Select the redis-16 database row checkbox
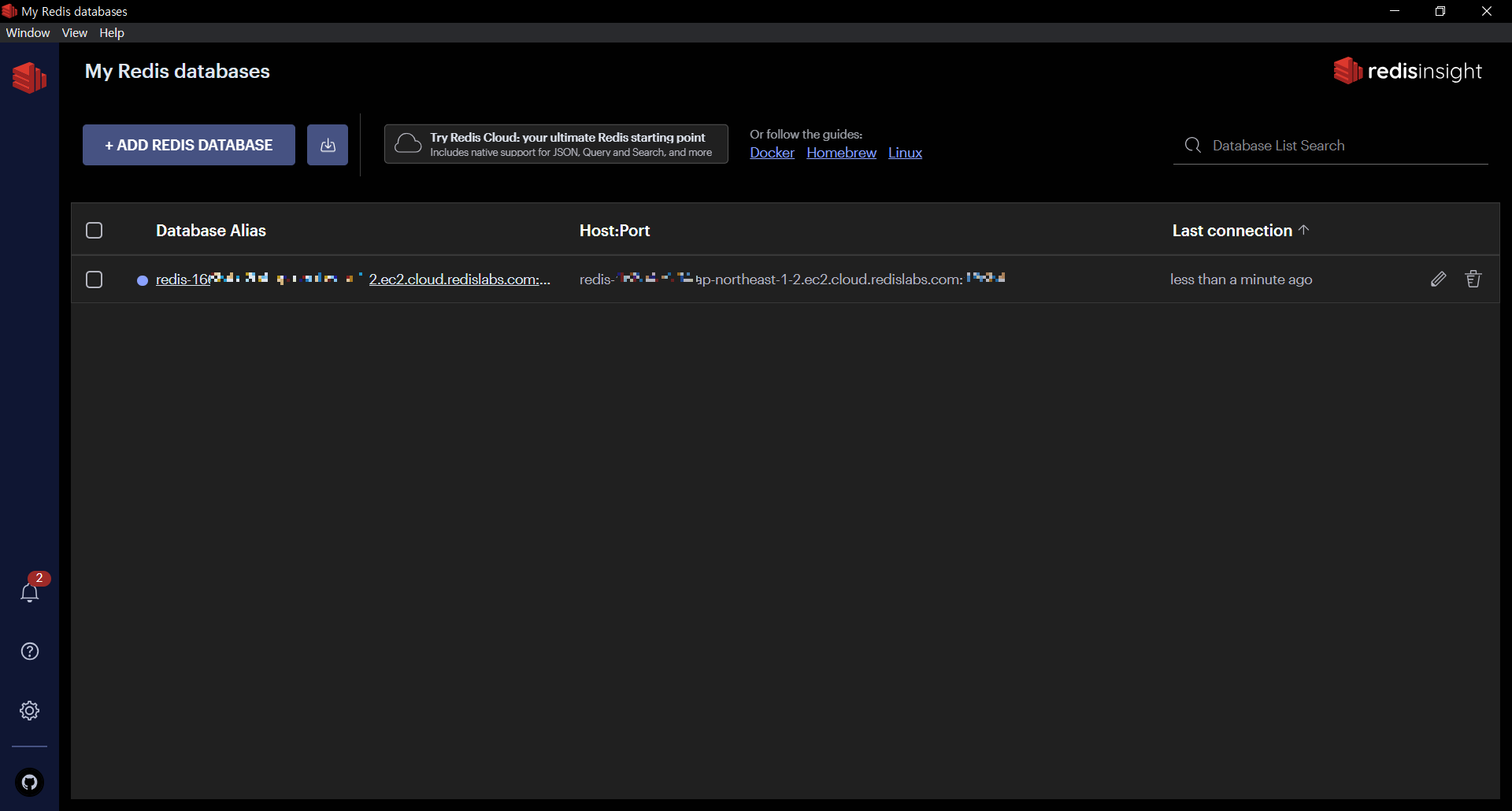This screenshot has width=1512, height=811. tap(94, 280)
